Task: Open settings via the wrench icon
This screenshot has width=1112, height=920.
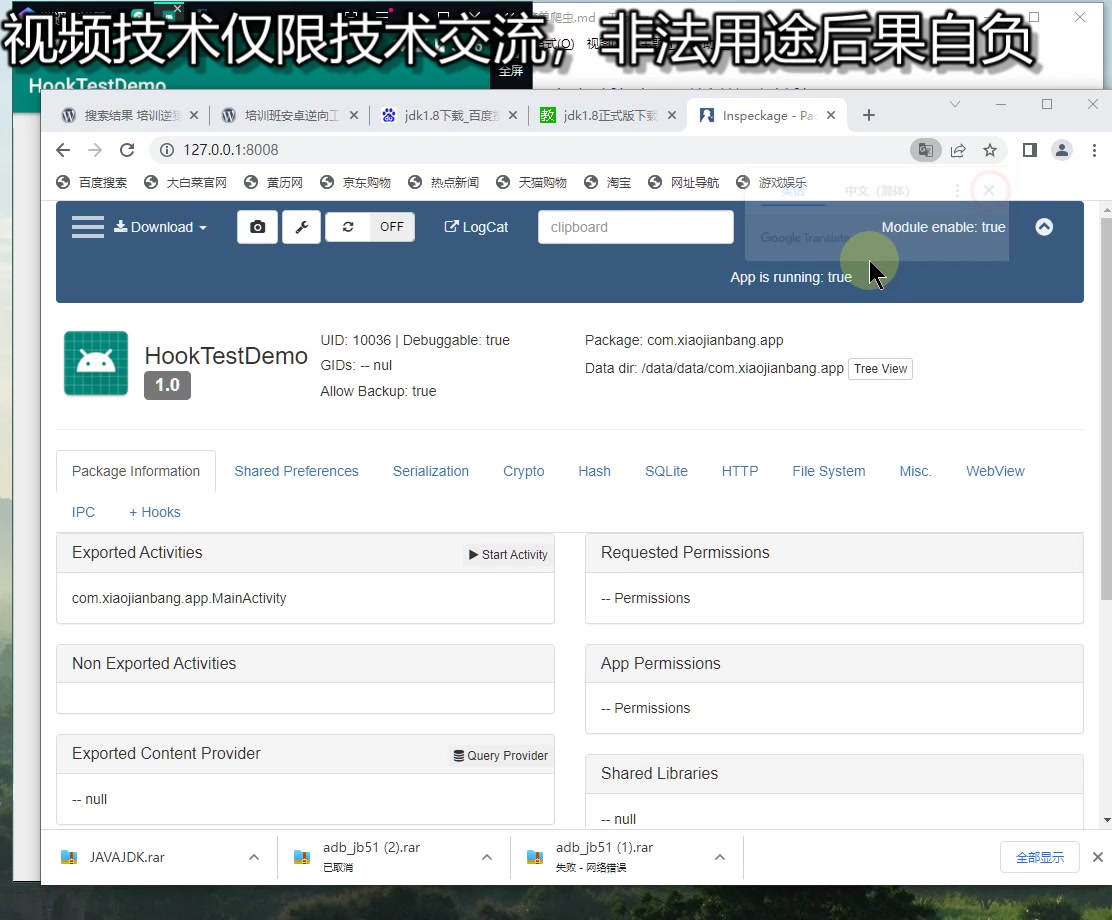Action: (x=301, y=227)
